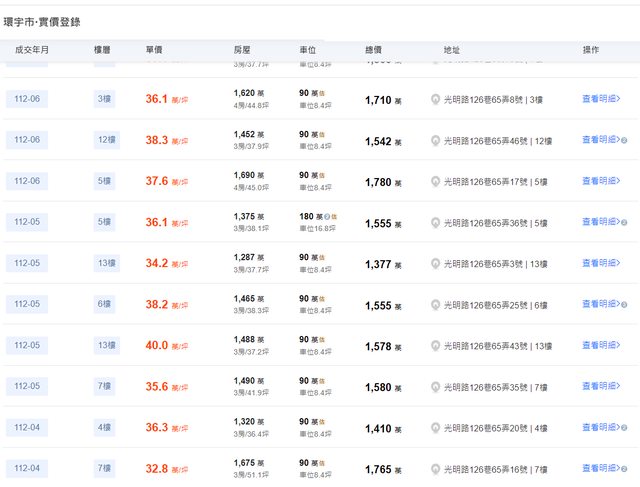The image size is (640, 487).
Task: Click location pin for 65弄3號 13樓
Action: click(x=435, y=264)
